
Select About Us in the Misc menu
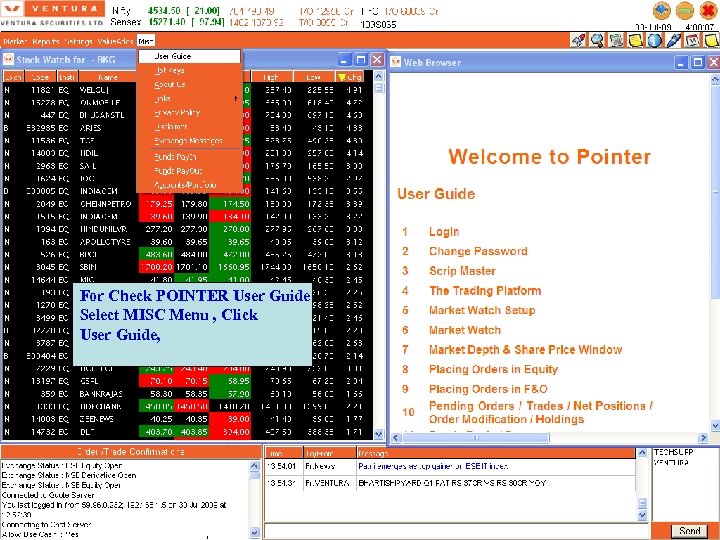[190, 84]
